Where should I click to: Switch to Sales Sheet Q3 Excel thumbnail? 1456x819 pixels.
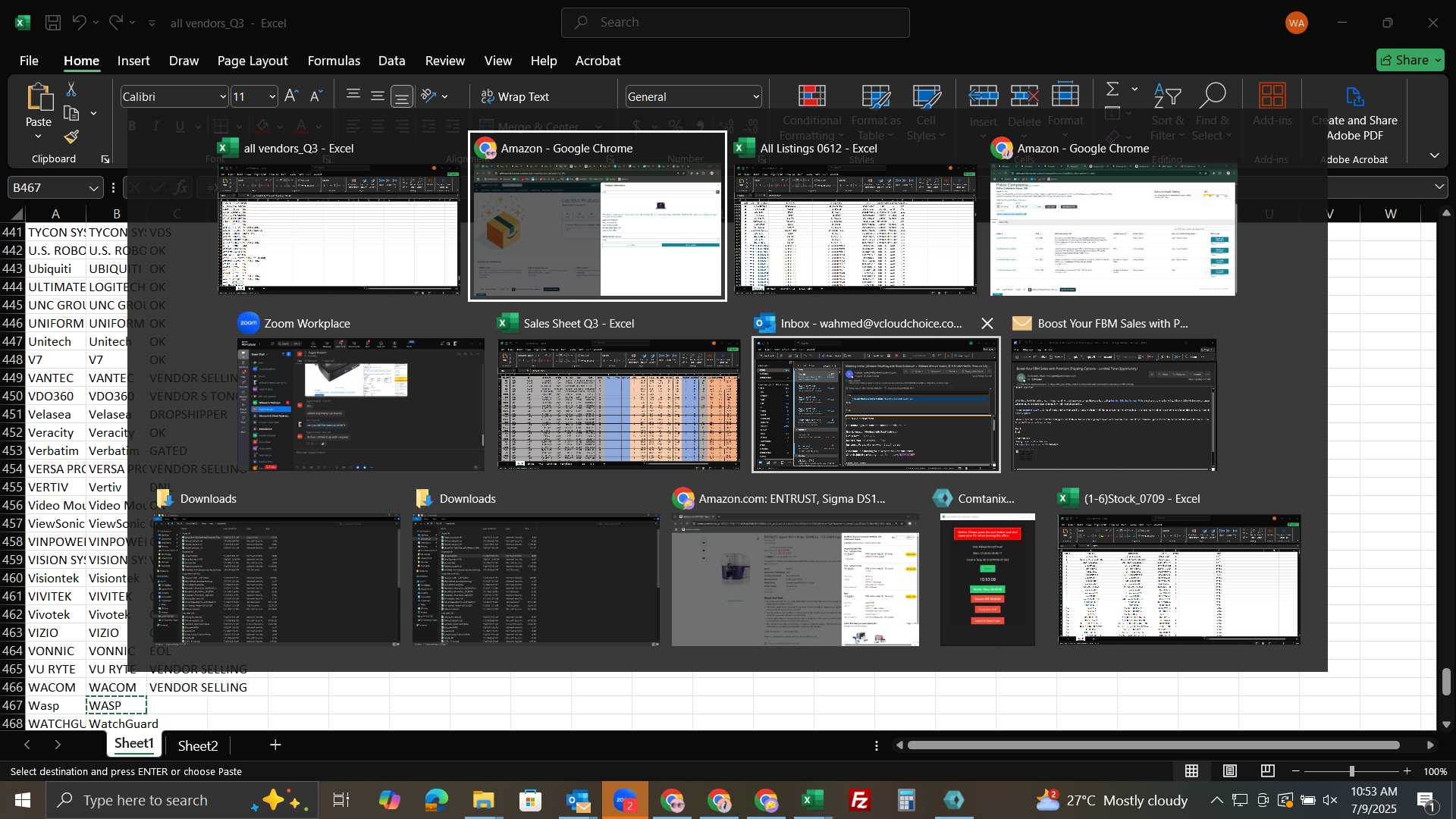pos(619,404)
